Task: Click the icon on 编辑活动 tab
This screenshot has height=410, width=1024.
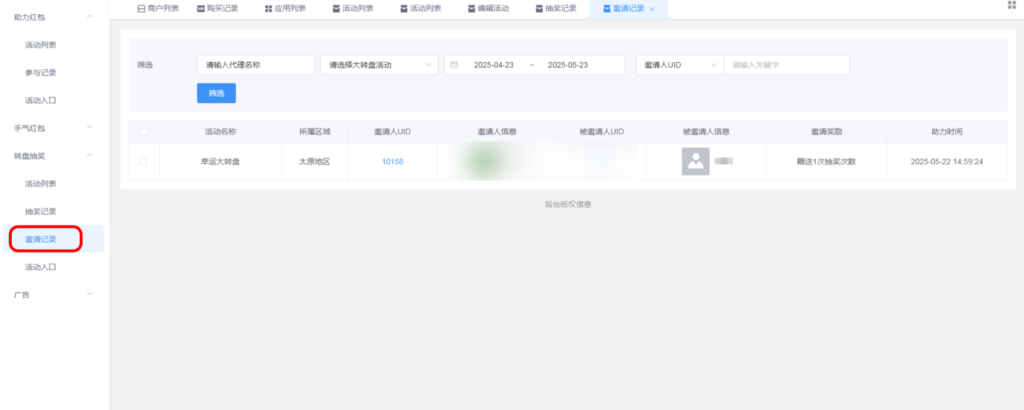Action: pos(472,9)
